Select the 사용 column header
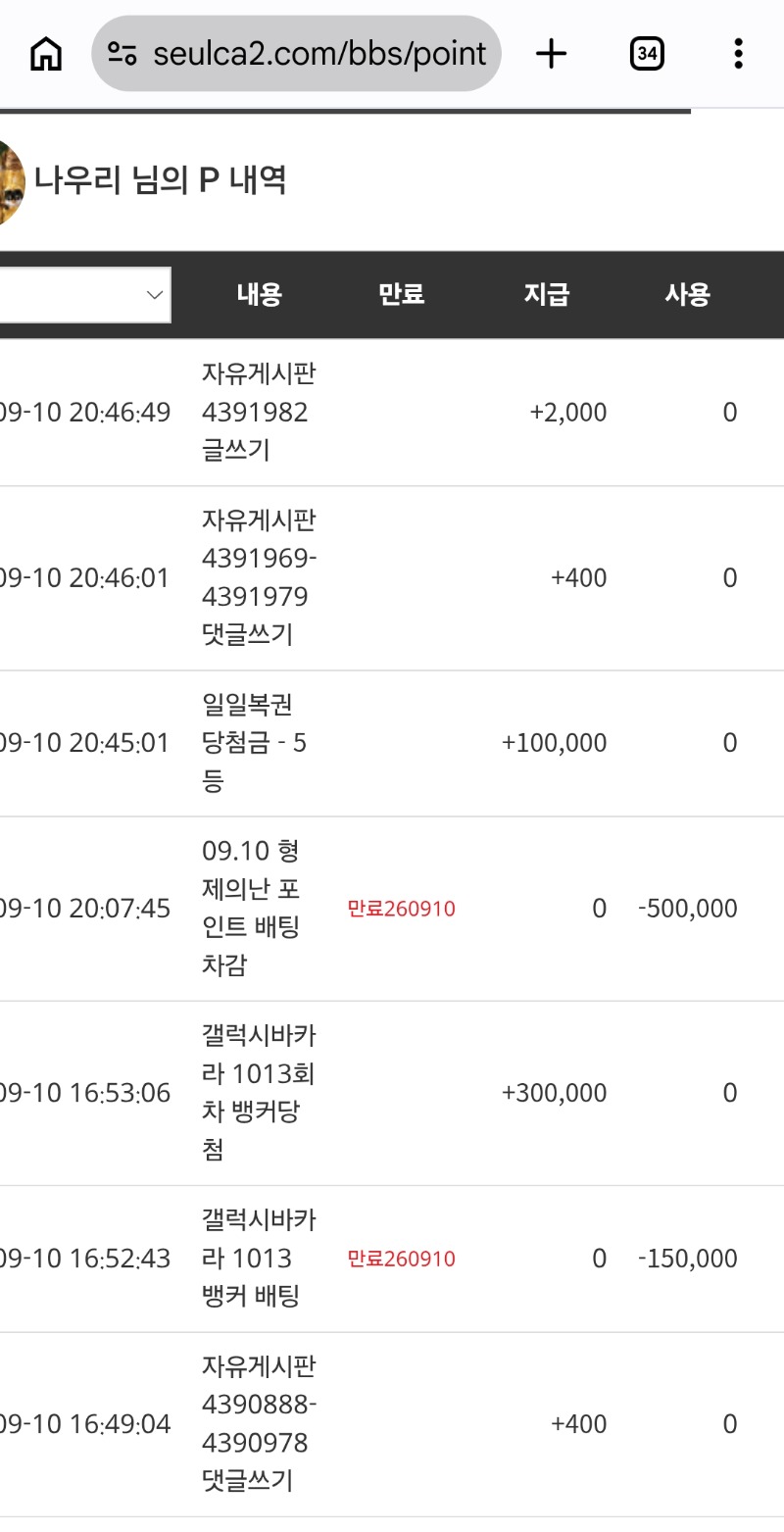This screenshot has height=1532, width=784. tap(688, 294)
